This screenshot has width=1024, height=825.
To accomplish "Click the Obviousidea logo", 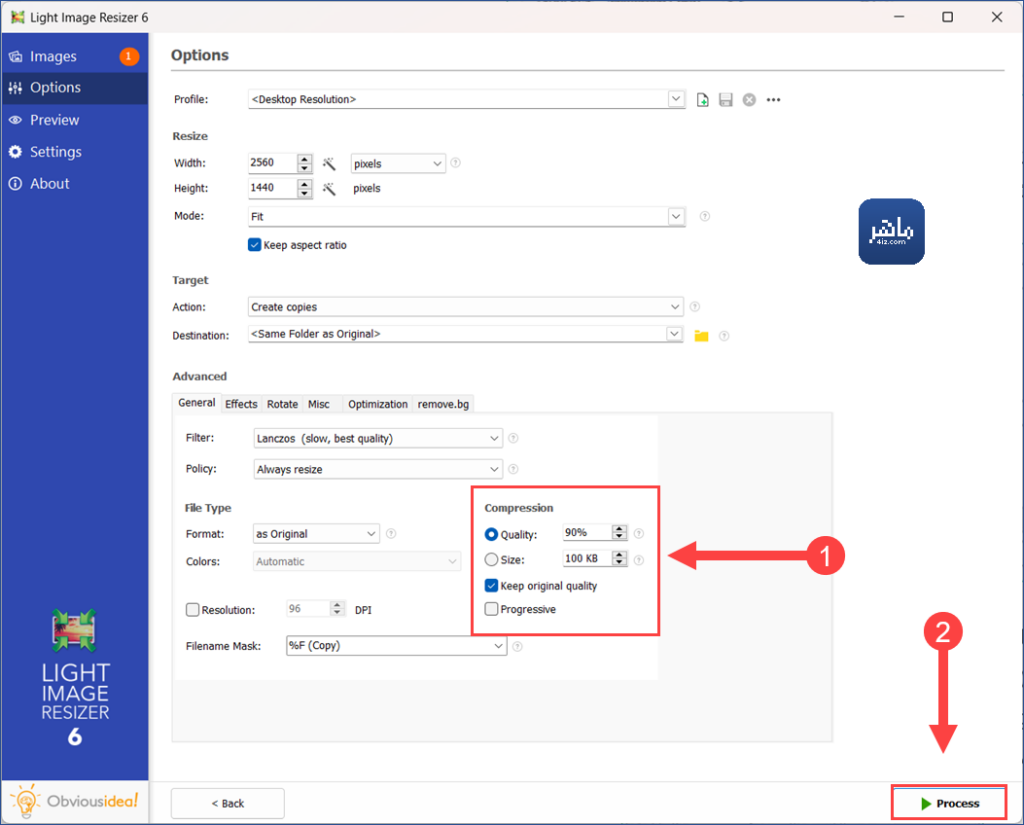I will pyautogui.click(x=74, y=801).
